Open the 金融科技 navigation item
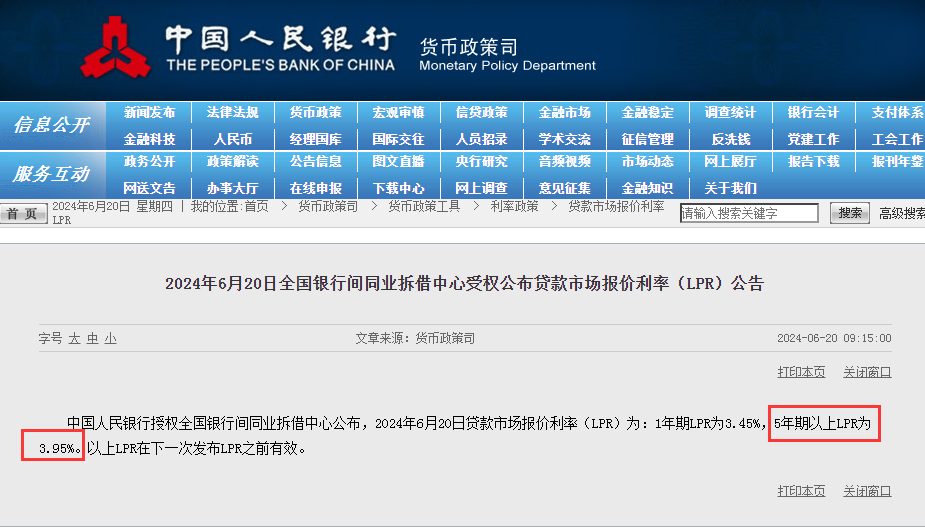The width and height of the screenshot is (925, 528). [150, 139]
